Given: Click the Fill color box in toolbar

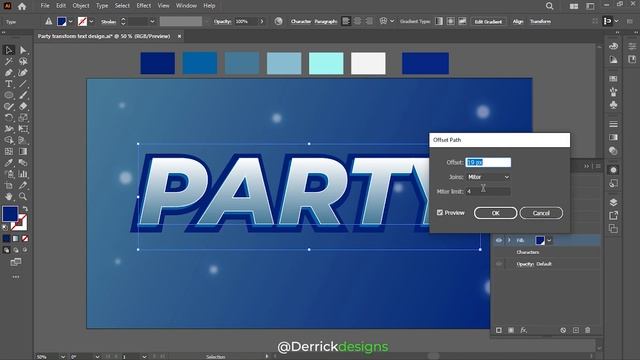Looking at the screenshot, I should coord(10,214).
